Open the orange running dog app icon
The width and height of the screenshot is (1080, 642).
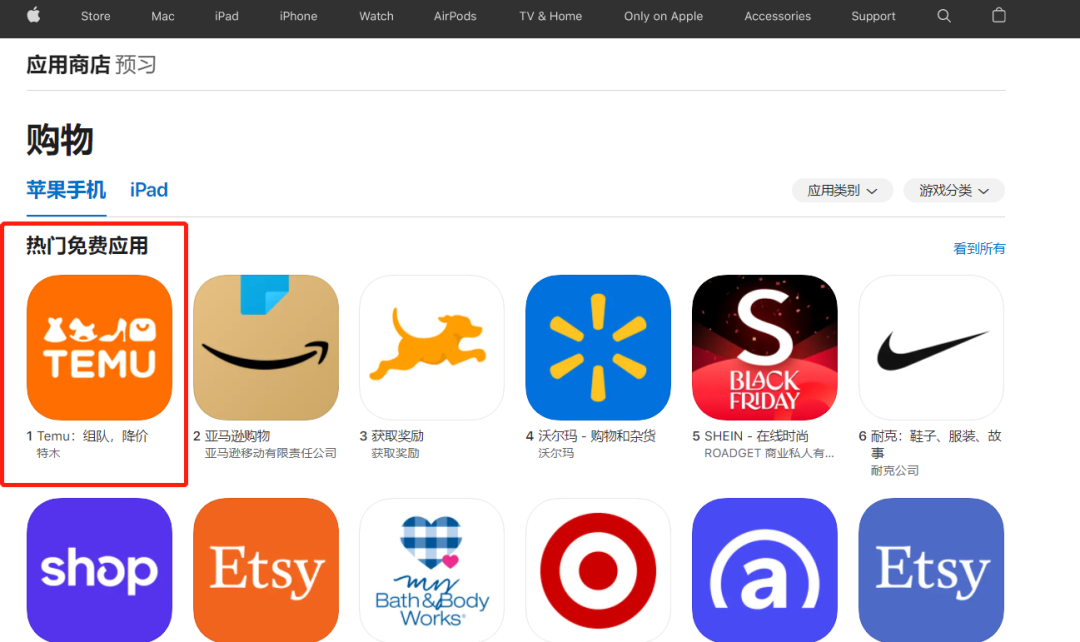click(x=432, y=348)
